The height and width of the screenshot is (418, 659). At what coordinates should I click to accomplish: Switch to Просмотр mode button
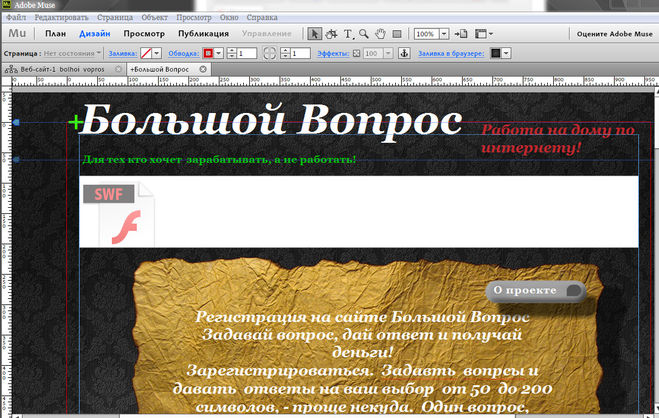tap(144, 34)
